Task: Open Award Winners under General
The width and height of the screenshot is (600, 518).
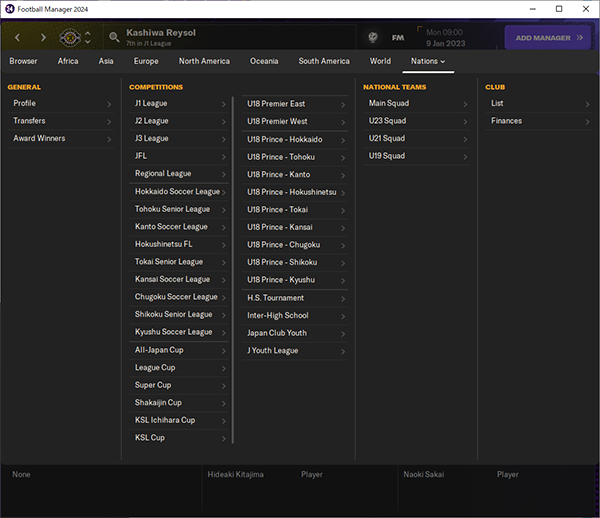Action: 61,138
